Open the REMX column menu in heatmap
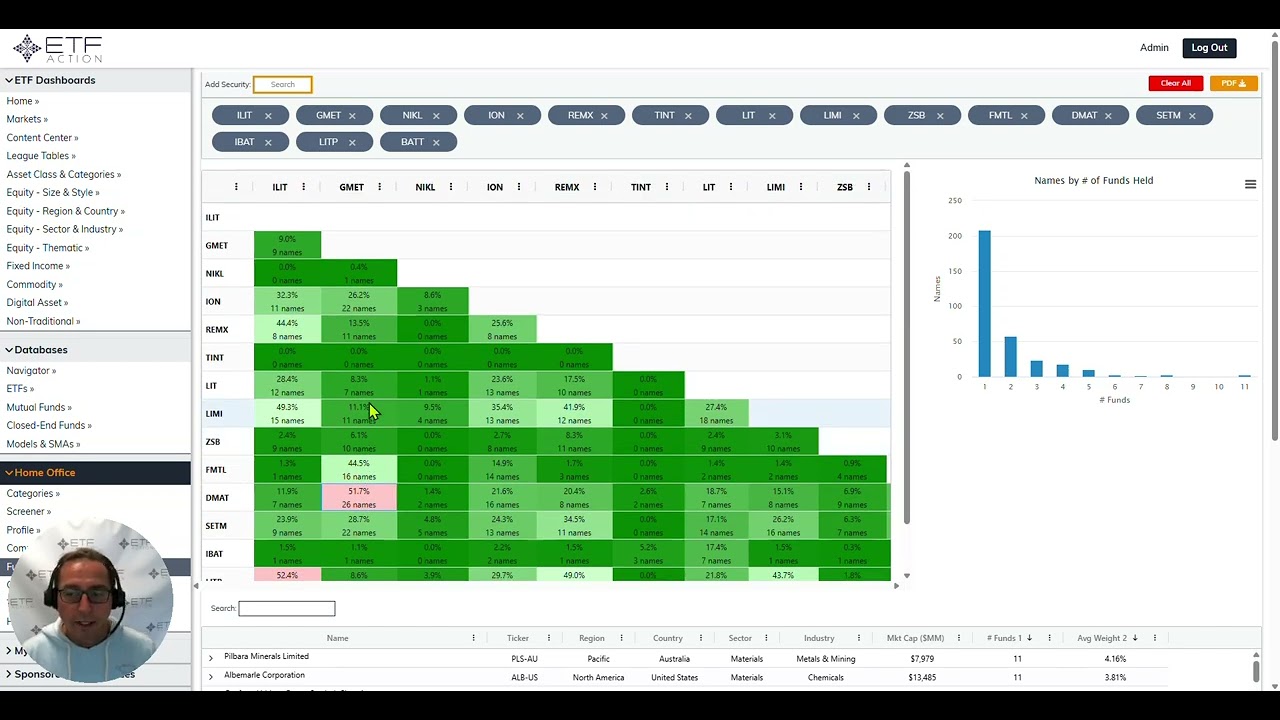This screenshot has height=720, width=1280. point(595,187)
